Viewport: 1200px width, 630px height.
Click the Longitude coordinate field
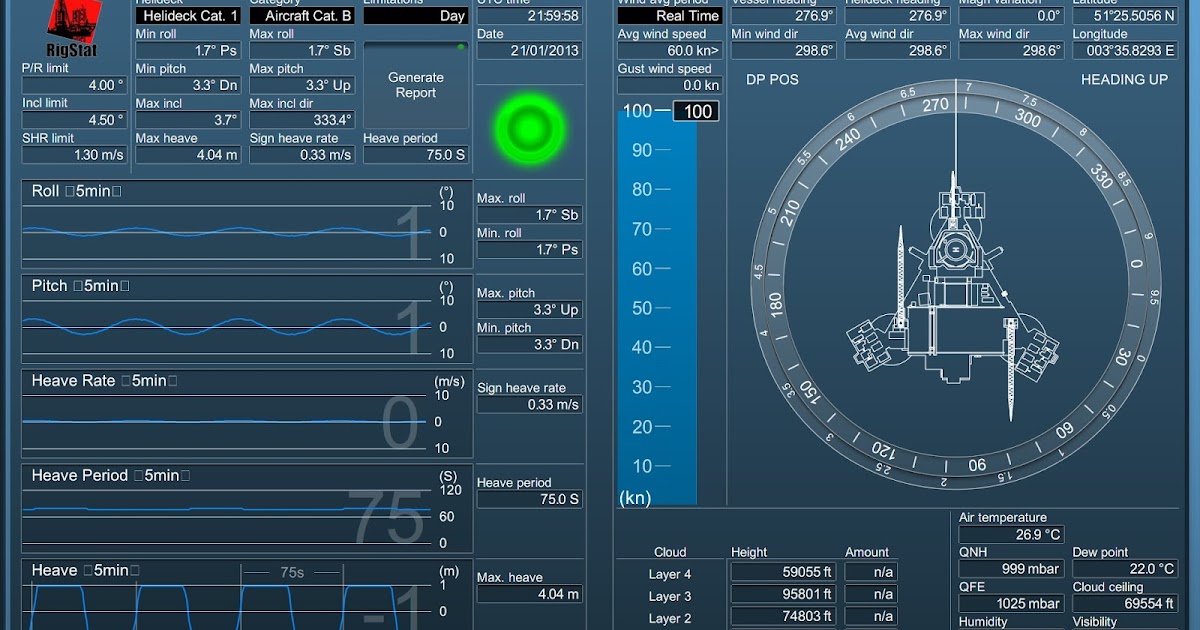(1125, 48)
